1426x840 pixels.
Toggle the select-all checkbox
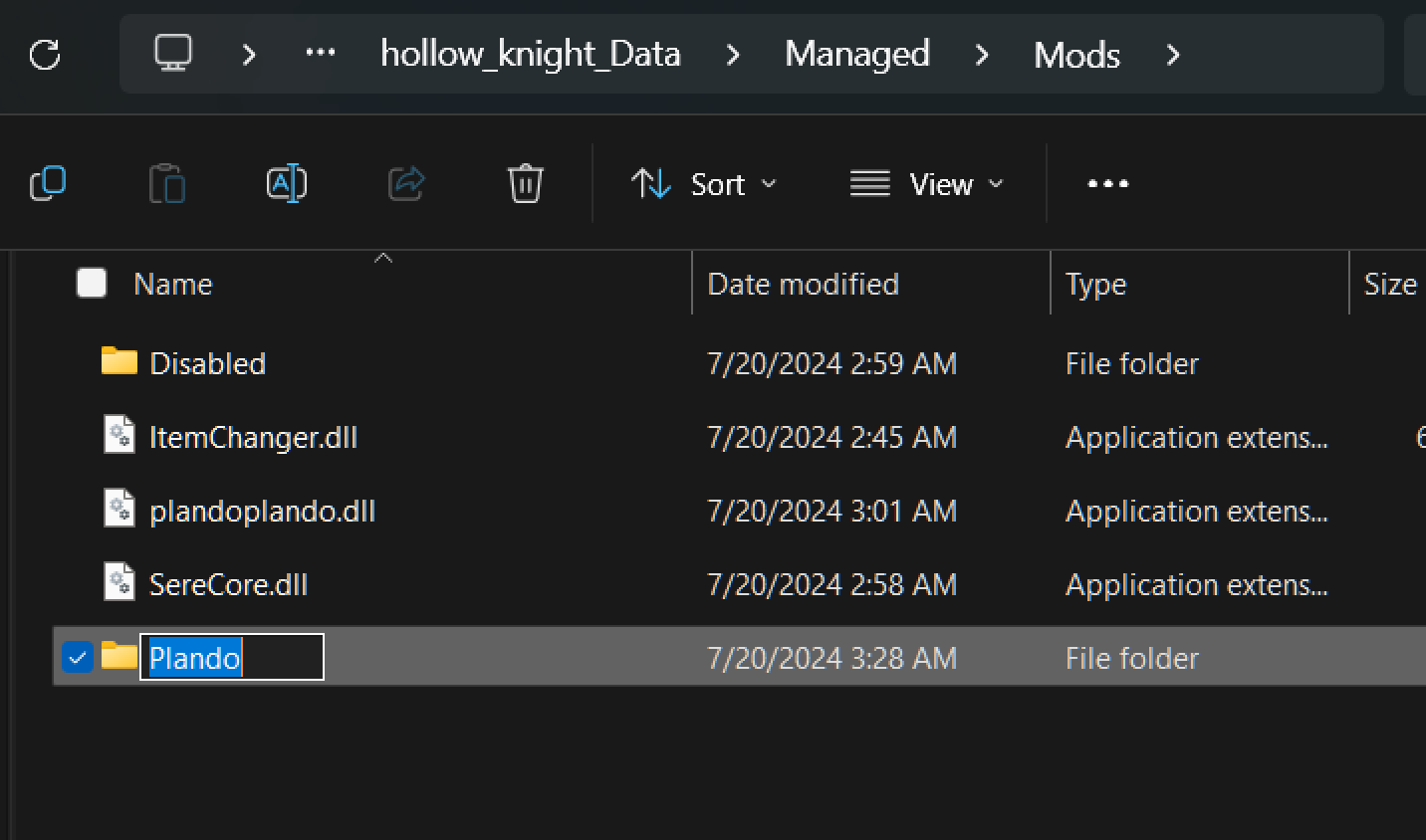(x=92, y=283)
